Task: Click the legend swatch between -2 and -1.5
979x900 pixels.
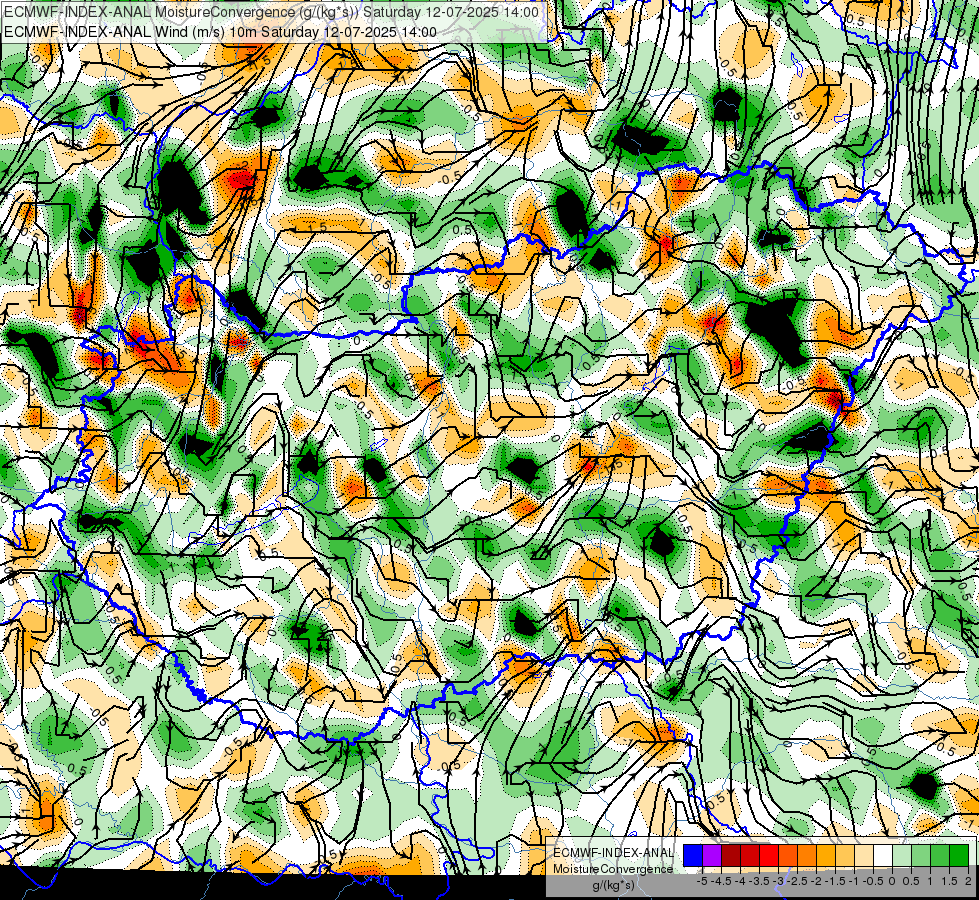Action: point(826,855)
